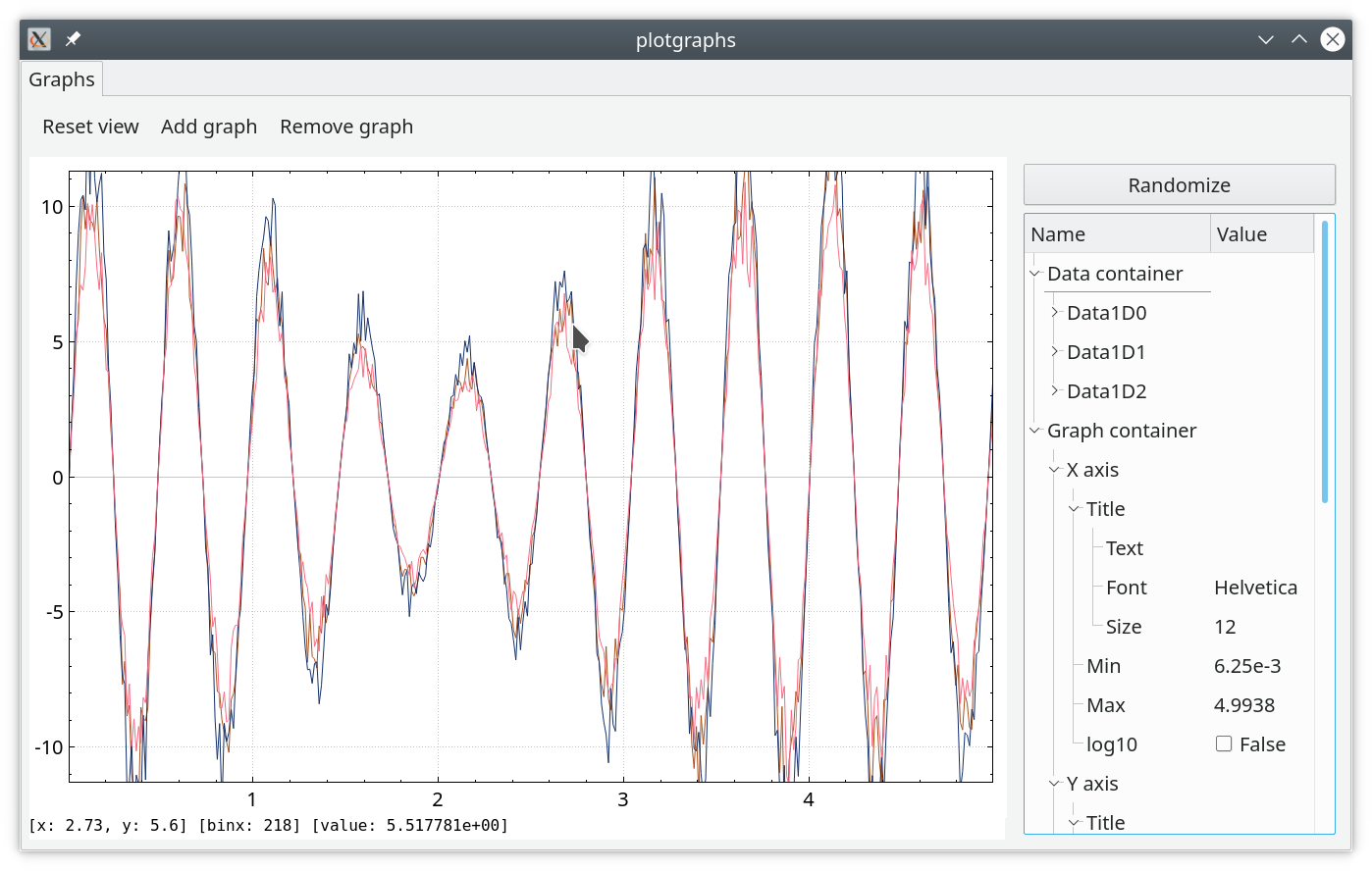Viewport: 1372px width, 871px height.
Task: Collapse the Data container node
Action: (x=1034, y=274)
